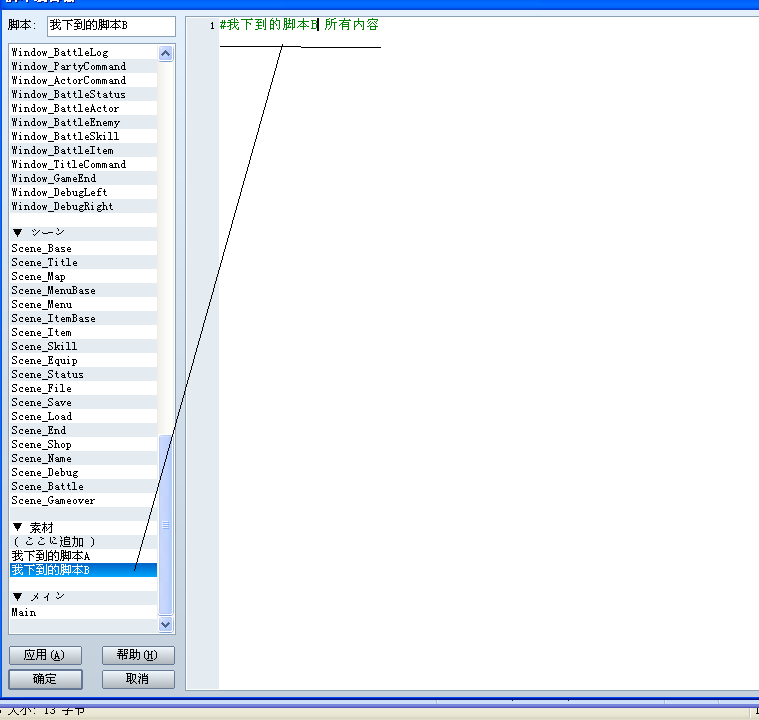
Task: Select Window_BattleItem script
Action: (83, 151)
